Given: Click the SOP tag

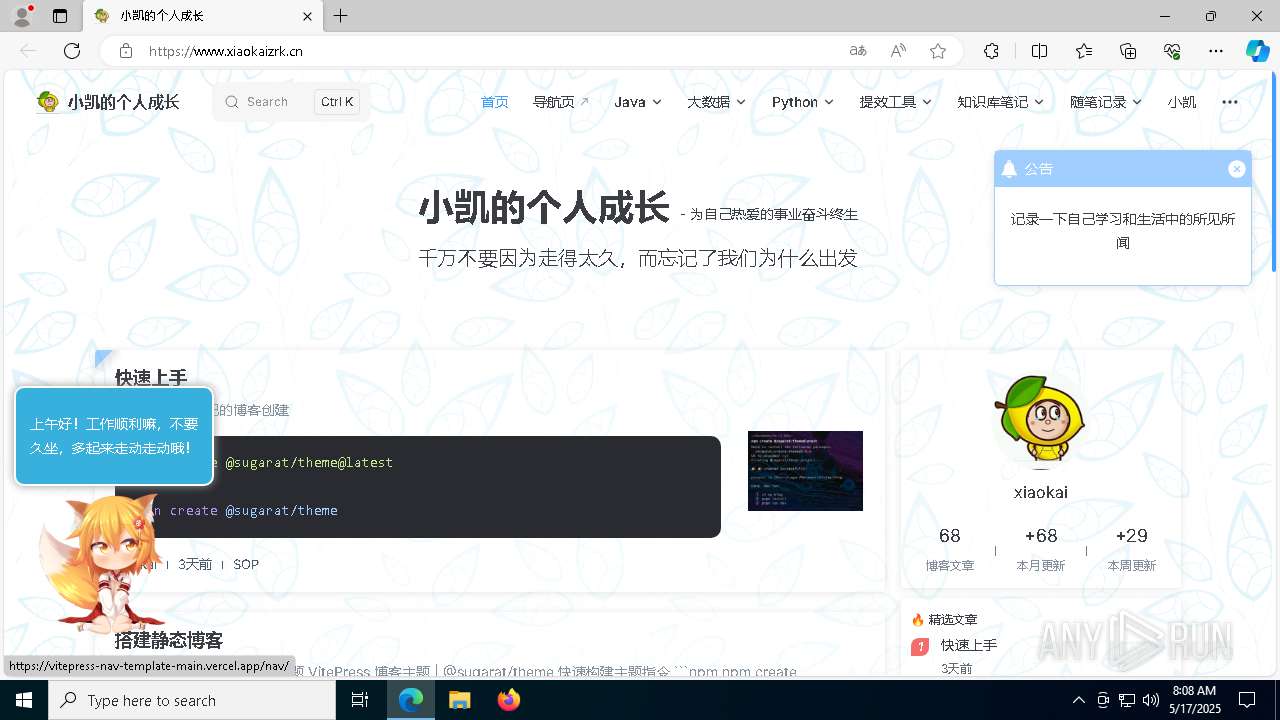Looking at the screenshot, I should coord(246,564).
